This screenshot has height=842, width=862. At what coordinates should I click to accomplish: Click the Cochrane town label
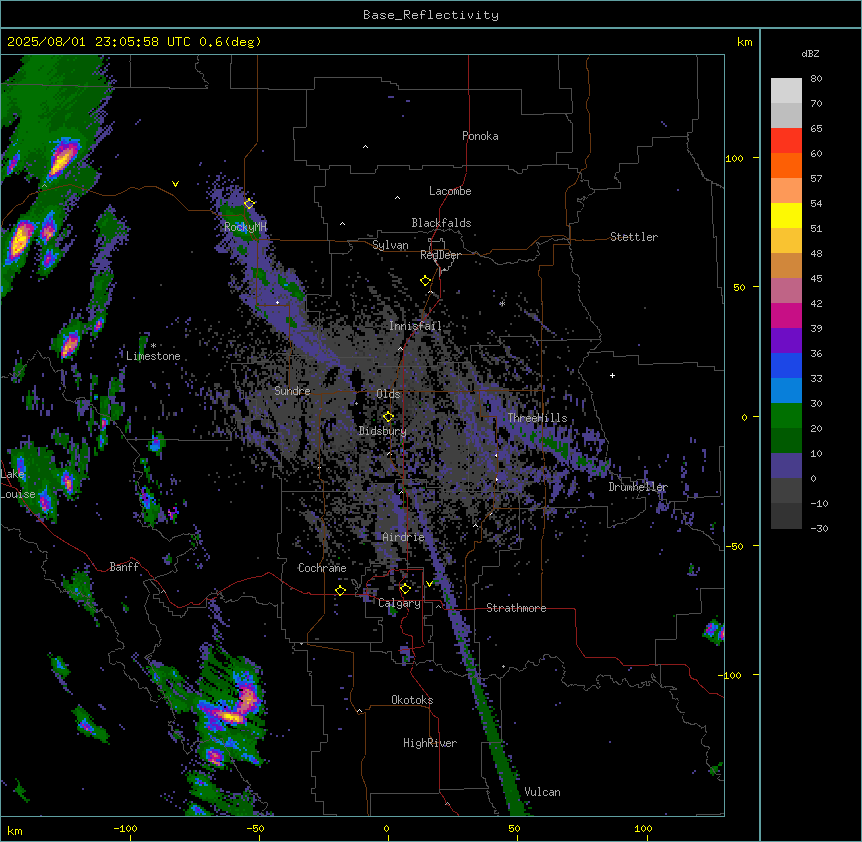click(322, 568)
